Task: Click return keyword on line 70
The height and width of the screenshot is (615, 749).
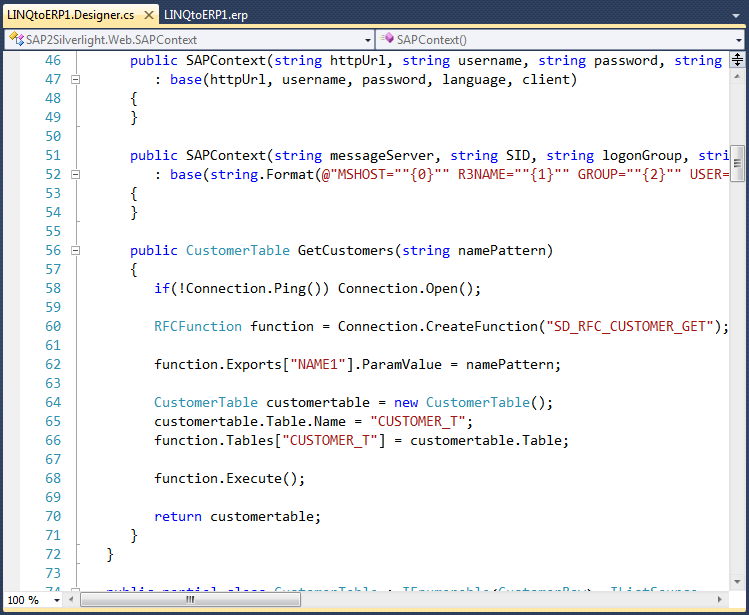Action: pos(178,517)
